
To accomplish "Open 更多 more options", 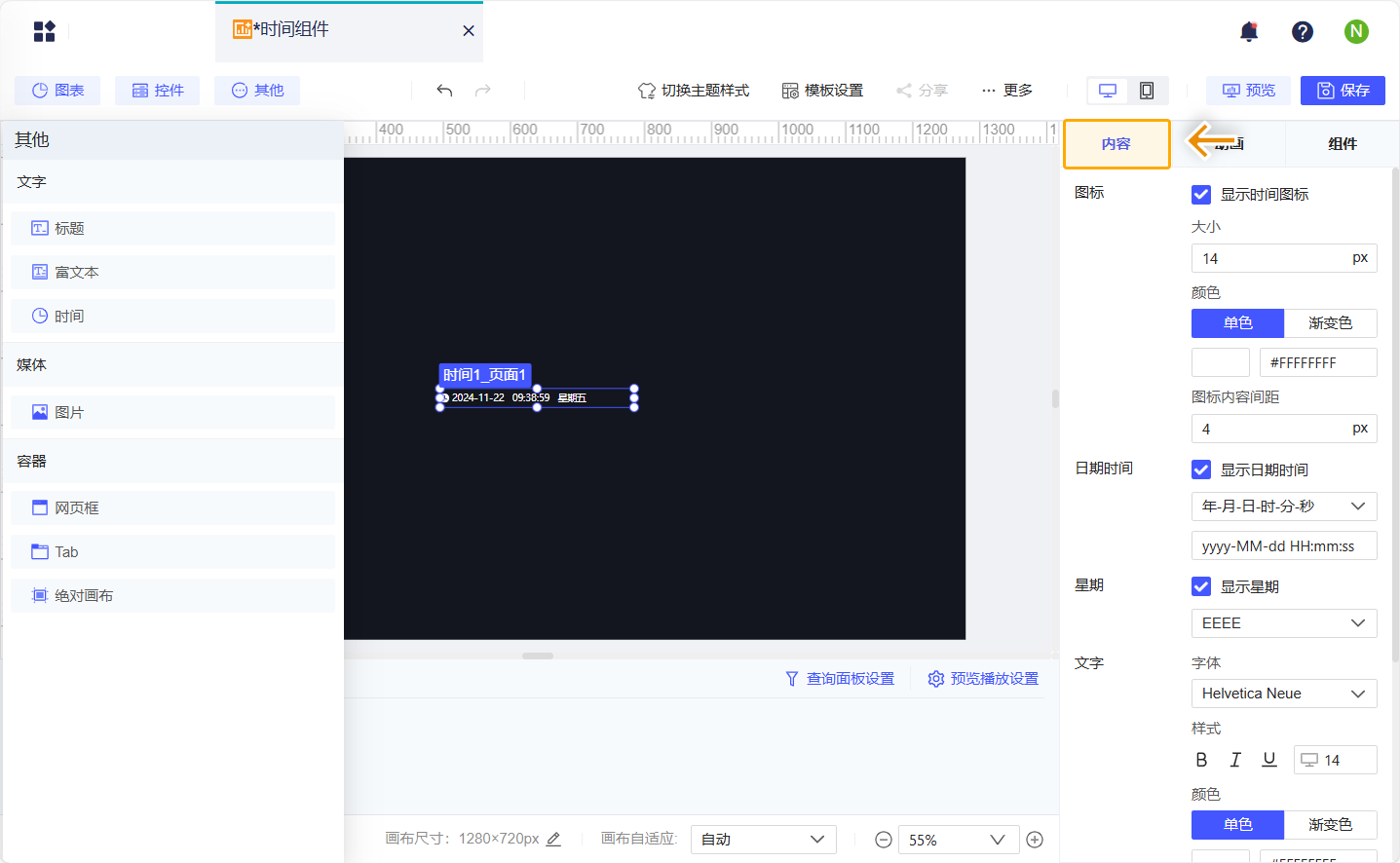I will click(x=1007, y=91).
